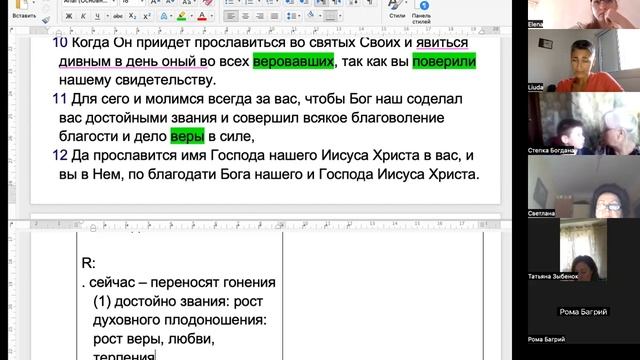640x360 pixels.
Task: Open line spacing dropdown arrow
Action: tap(299, 16)
